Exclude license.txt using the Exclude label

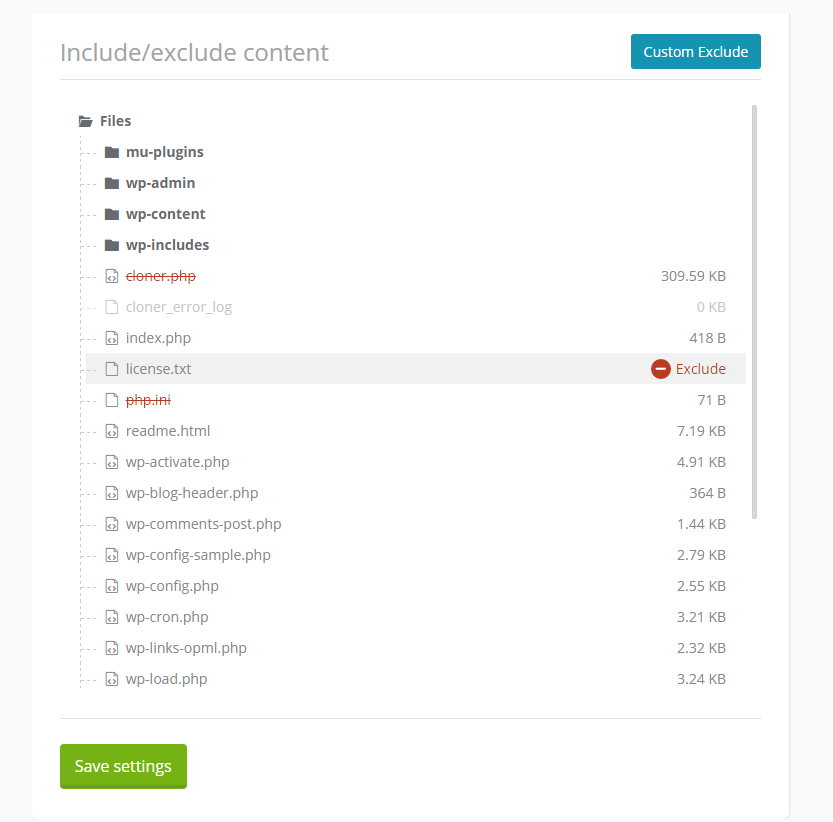click(700, 369)
